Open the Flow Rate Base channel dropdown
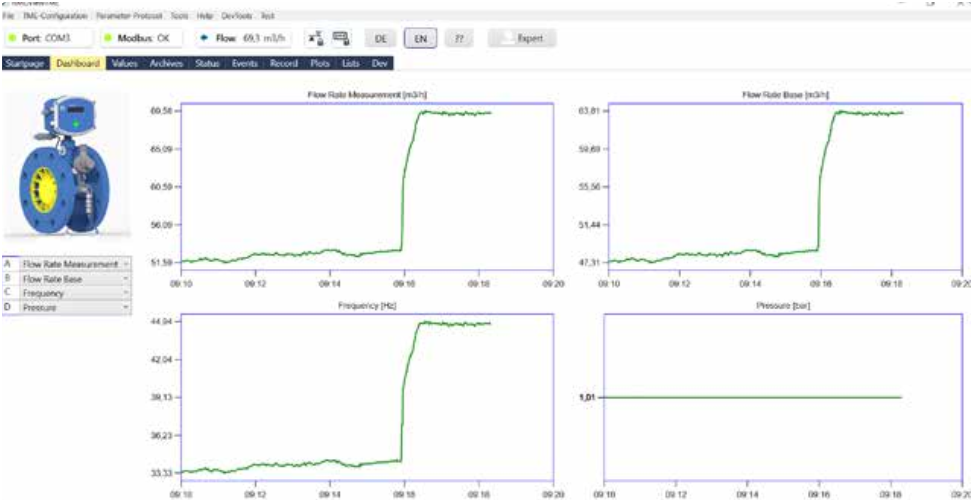The image size is (973, 502). pos(126,279)
